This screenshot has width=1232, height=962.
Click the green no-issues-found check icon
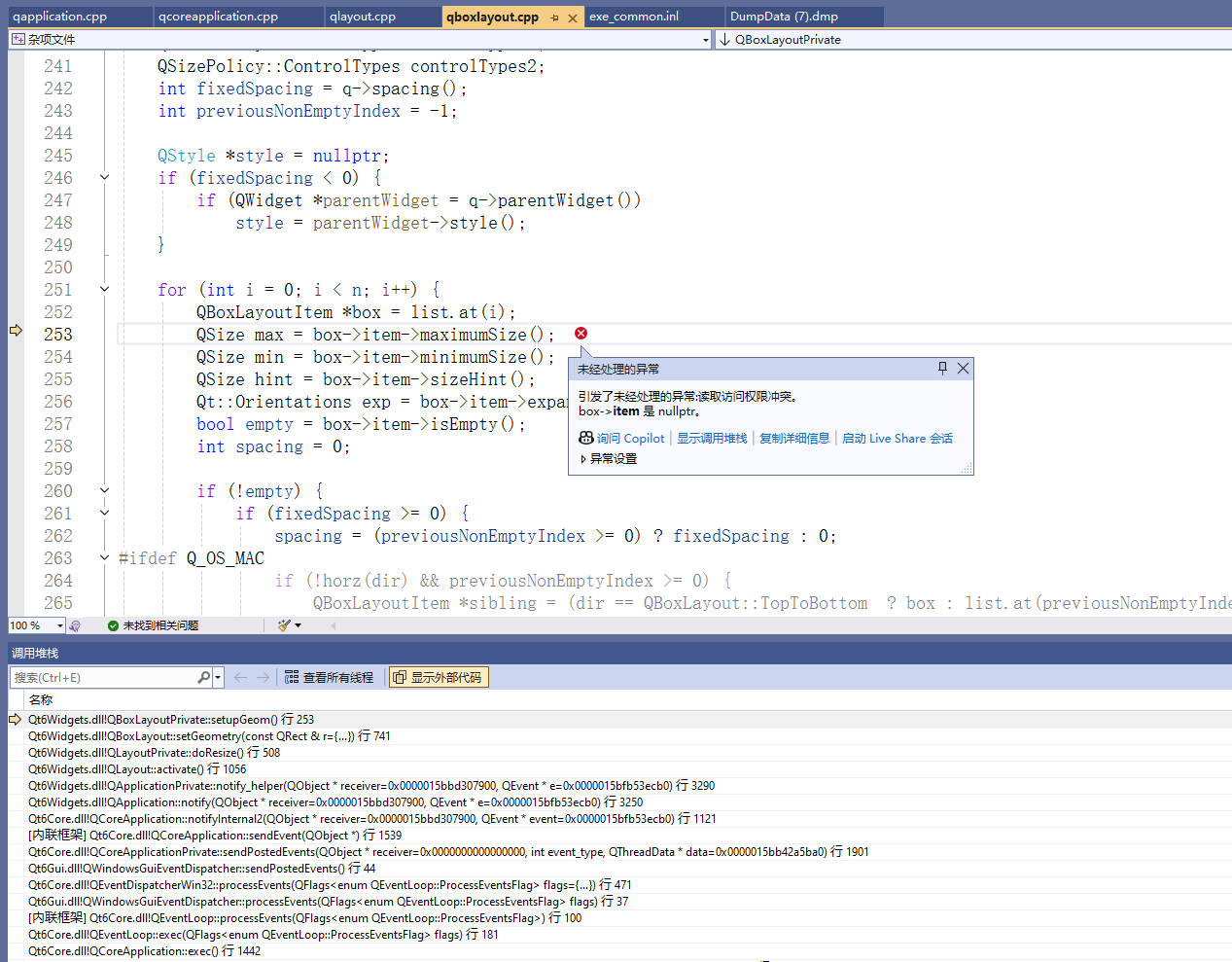[x=113, y=625]
